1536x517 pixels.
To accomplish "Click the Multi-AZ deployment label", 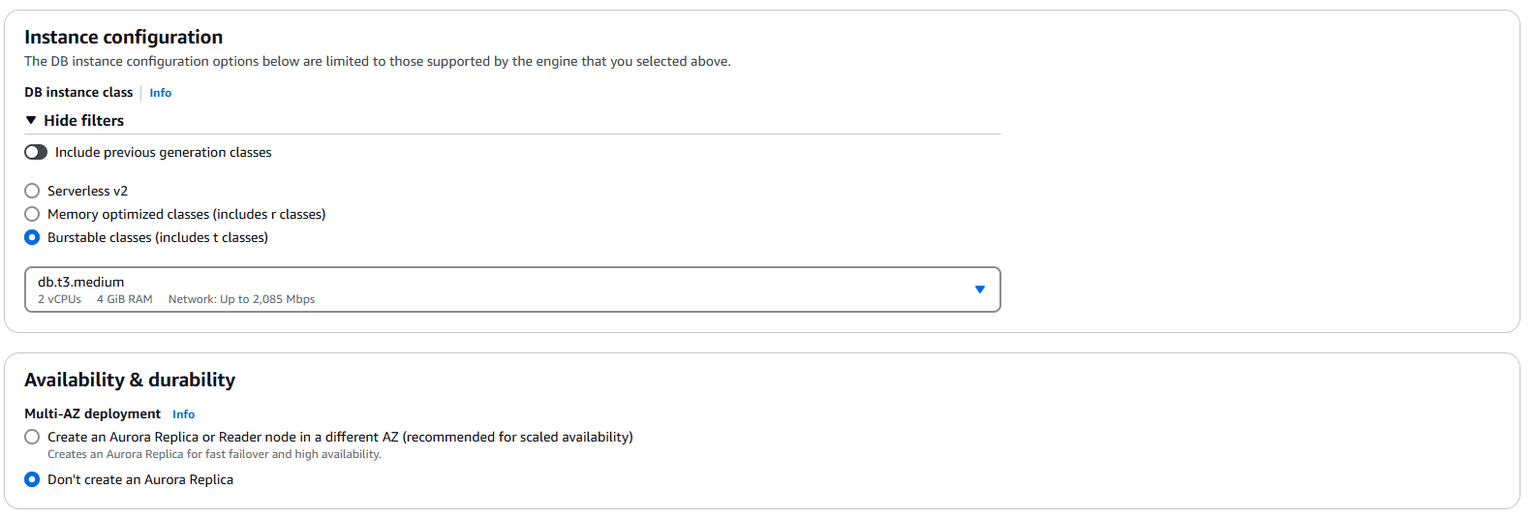I will coord(92,414).
